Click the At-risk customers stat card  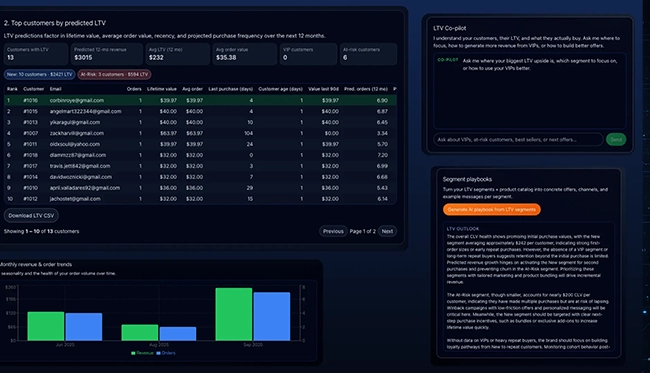pyautogui.click(x=368, y=54)
